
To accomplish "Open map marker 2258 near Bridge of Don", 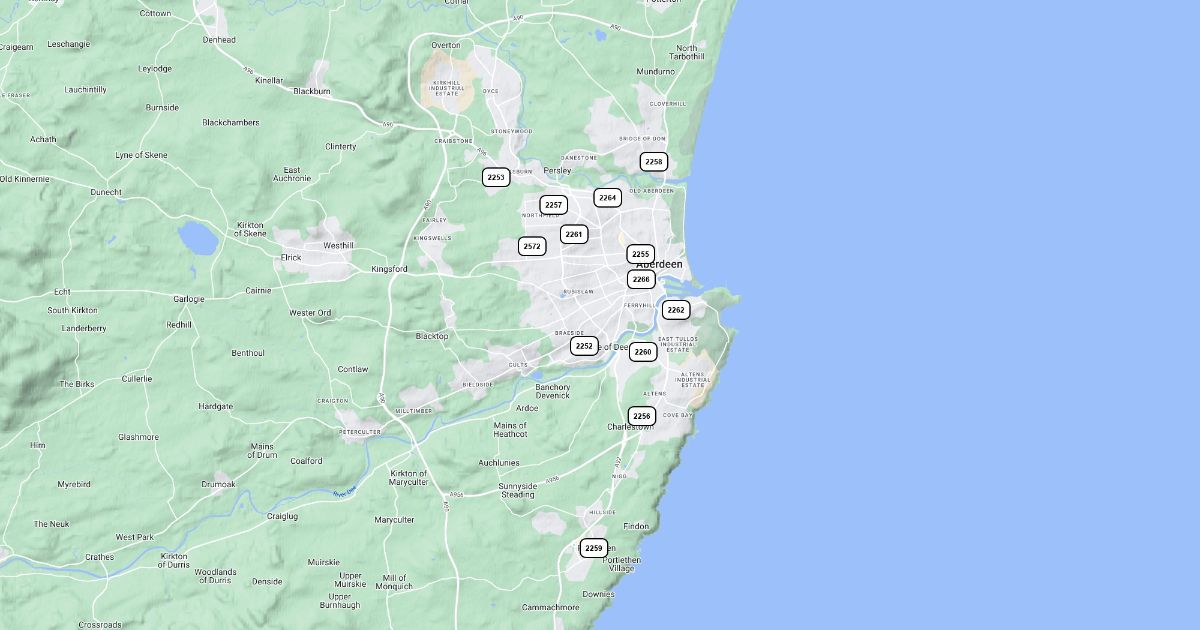I will 654,162.
